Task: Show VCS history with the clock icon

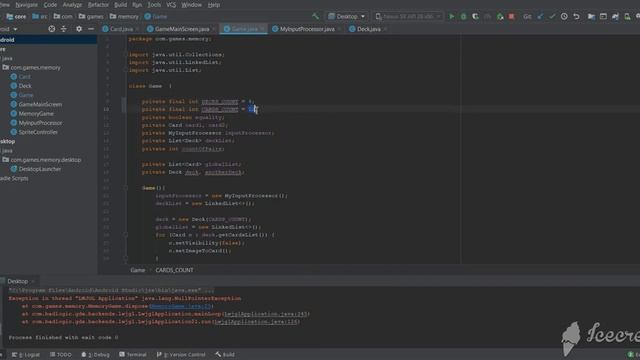Action: point(564,17)
